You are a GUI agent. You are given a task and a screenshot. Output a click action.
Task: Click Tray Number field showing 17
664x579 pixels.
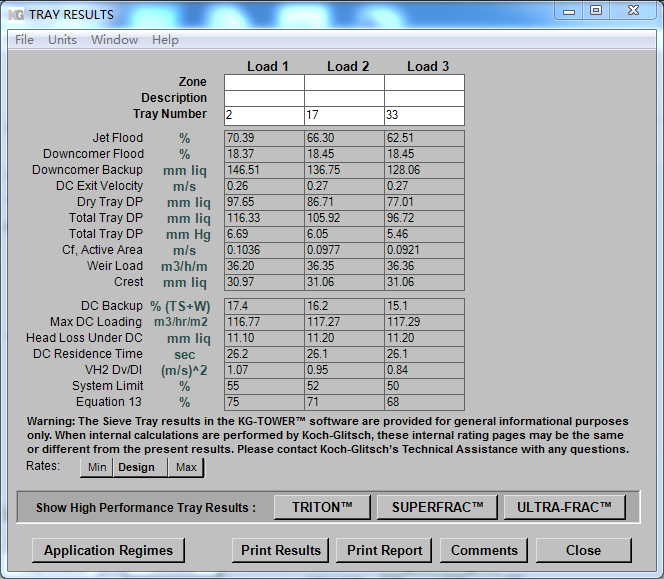(344, 116)
